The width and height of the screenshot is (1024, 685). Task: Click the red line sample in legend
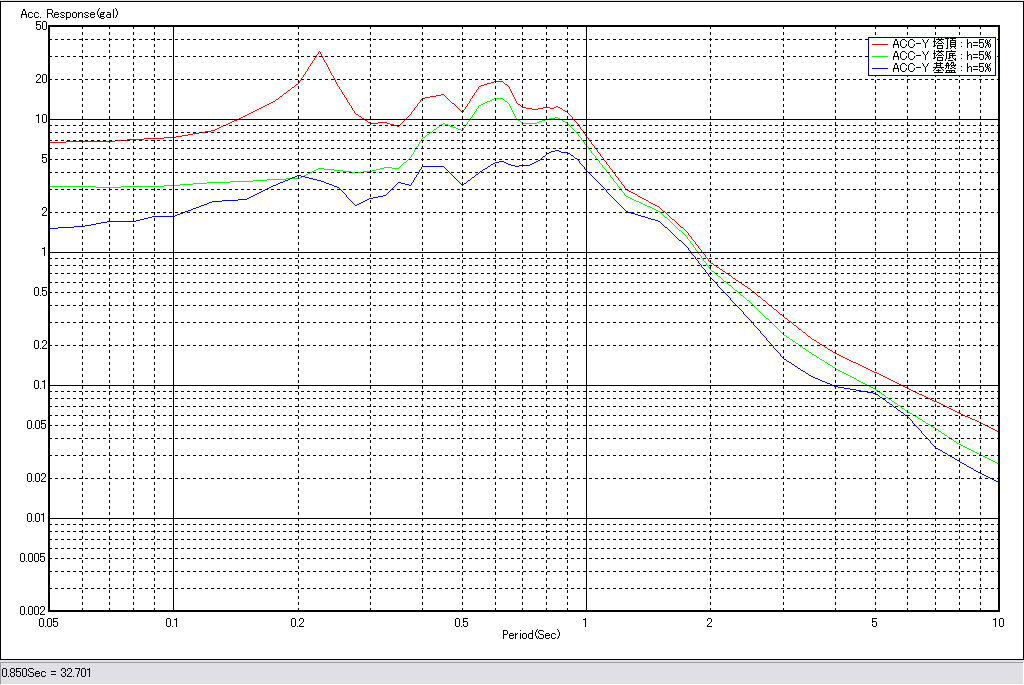879,44
